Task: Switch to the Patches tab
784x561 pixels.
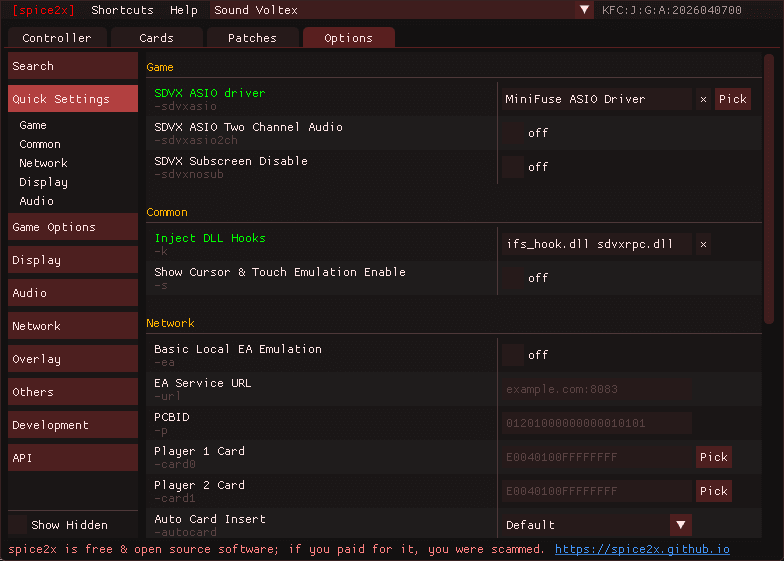Action: (252, 38)
